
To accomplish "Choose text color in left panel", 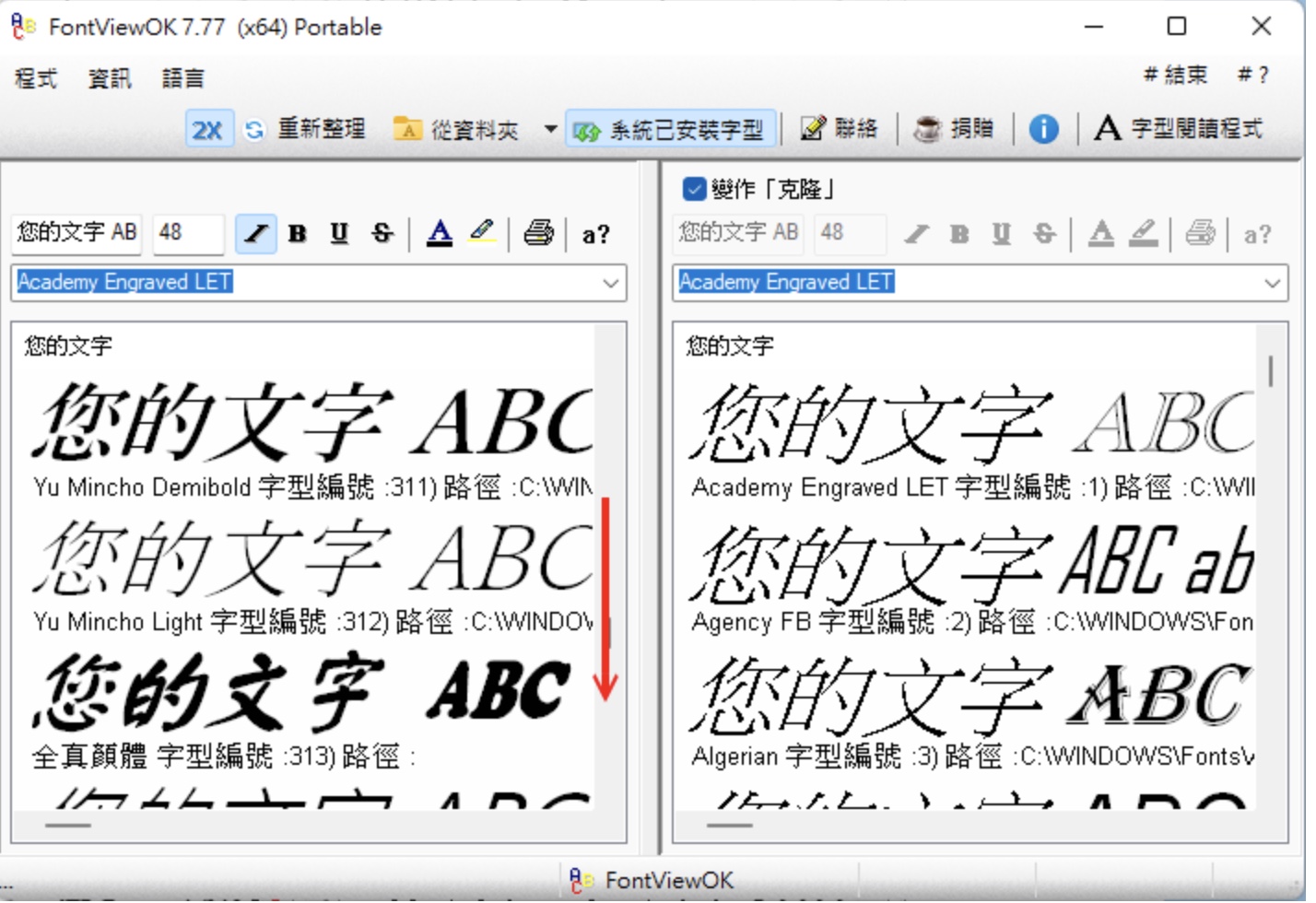I will [x=440, y=234].
